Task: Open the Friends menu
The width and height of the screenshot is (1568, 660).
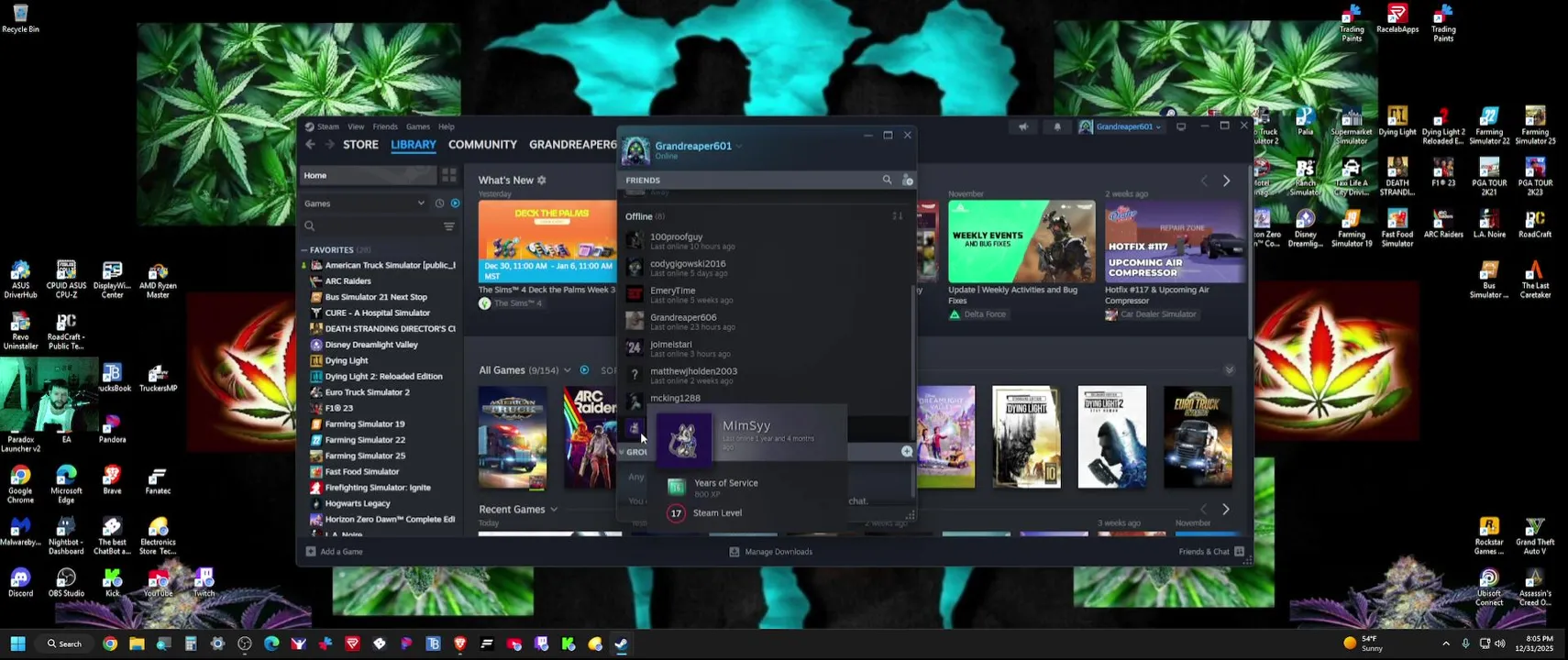Action: tap(385, 126)
